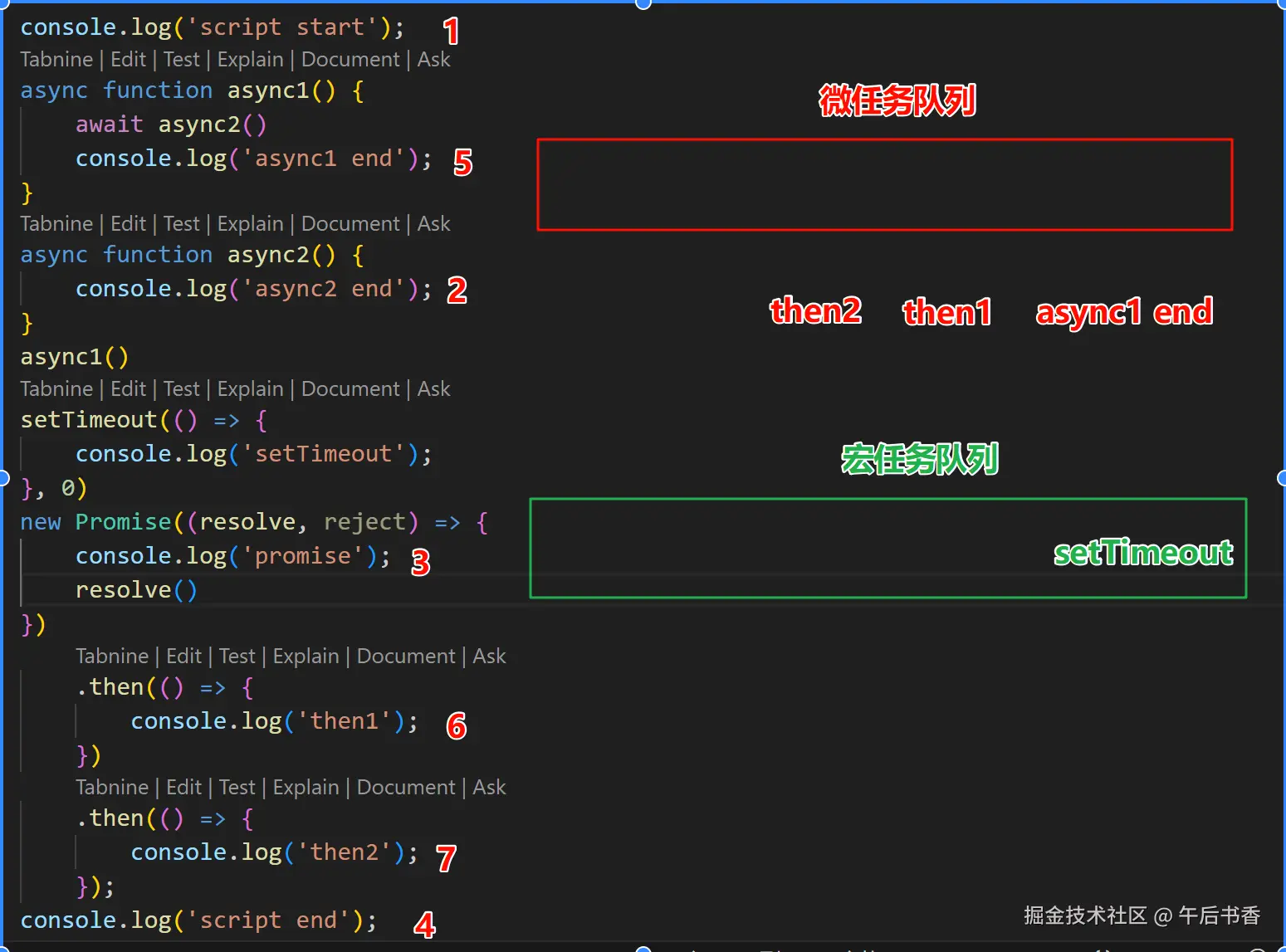Image resolution: width=1286 pixels, height=952 pixels.
Task: Click Ask action above async function async2
Action: coord(434,223)
